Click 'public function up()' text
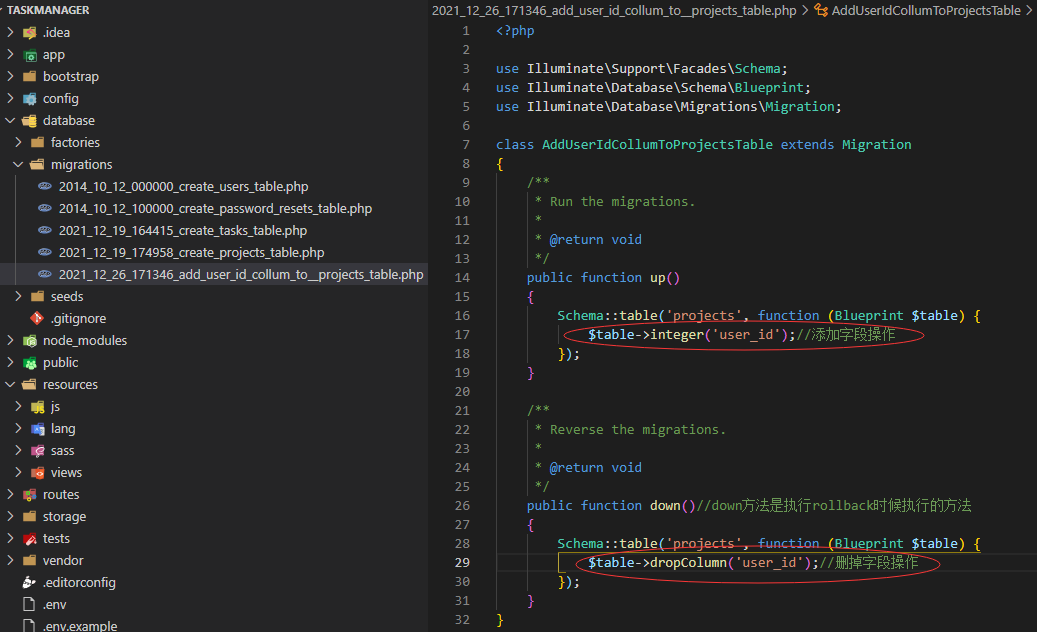The width and height of the screenshot is (1037, 632). point(603,278)
